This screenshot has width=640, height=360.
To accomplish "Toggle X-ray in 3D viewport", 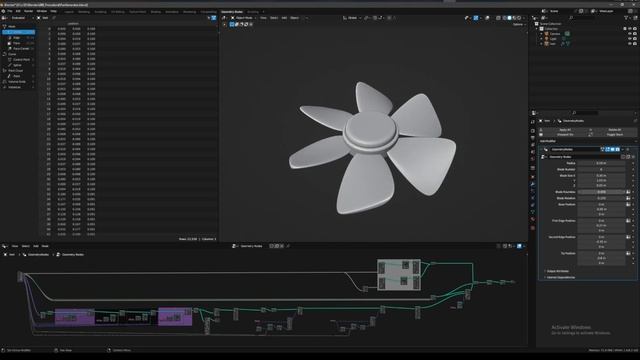I will (x=498, y=18).
